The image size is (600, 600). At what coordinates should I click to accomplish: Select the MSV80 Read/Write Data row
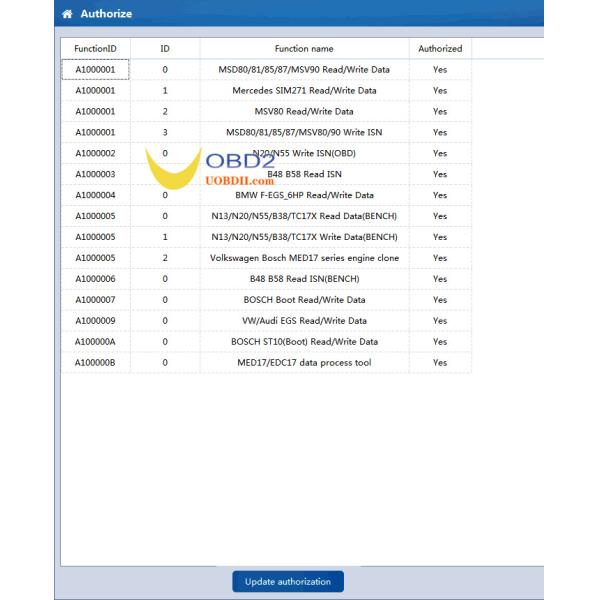(x=304, y=111)
